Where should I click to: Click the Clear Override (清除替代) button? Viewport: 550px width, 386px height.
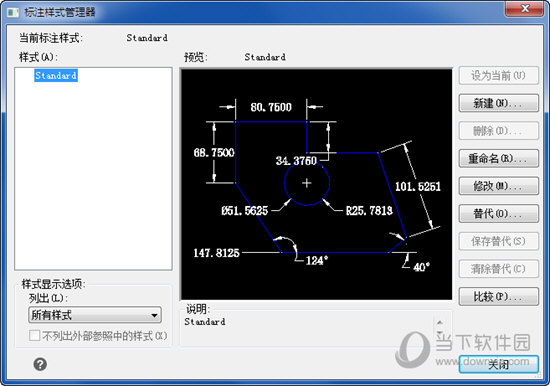[x=498, y=269]
